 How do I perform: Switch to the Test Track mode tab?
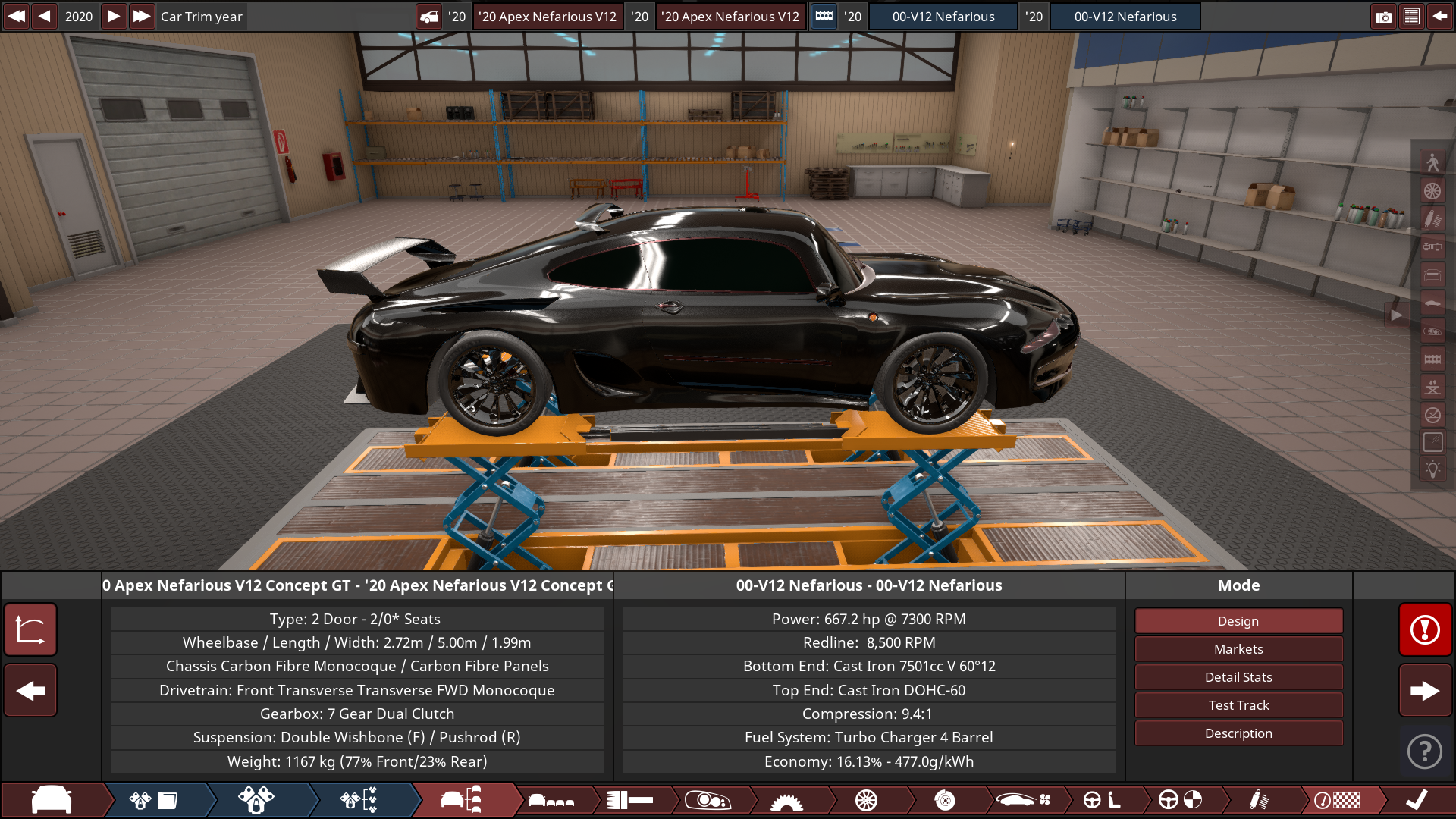point(1238,705)
